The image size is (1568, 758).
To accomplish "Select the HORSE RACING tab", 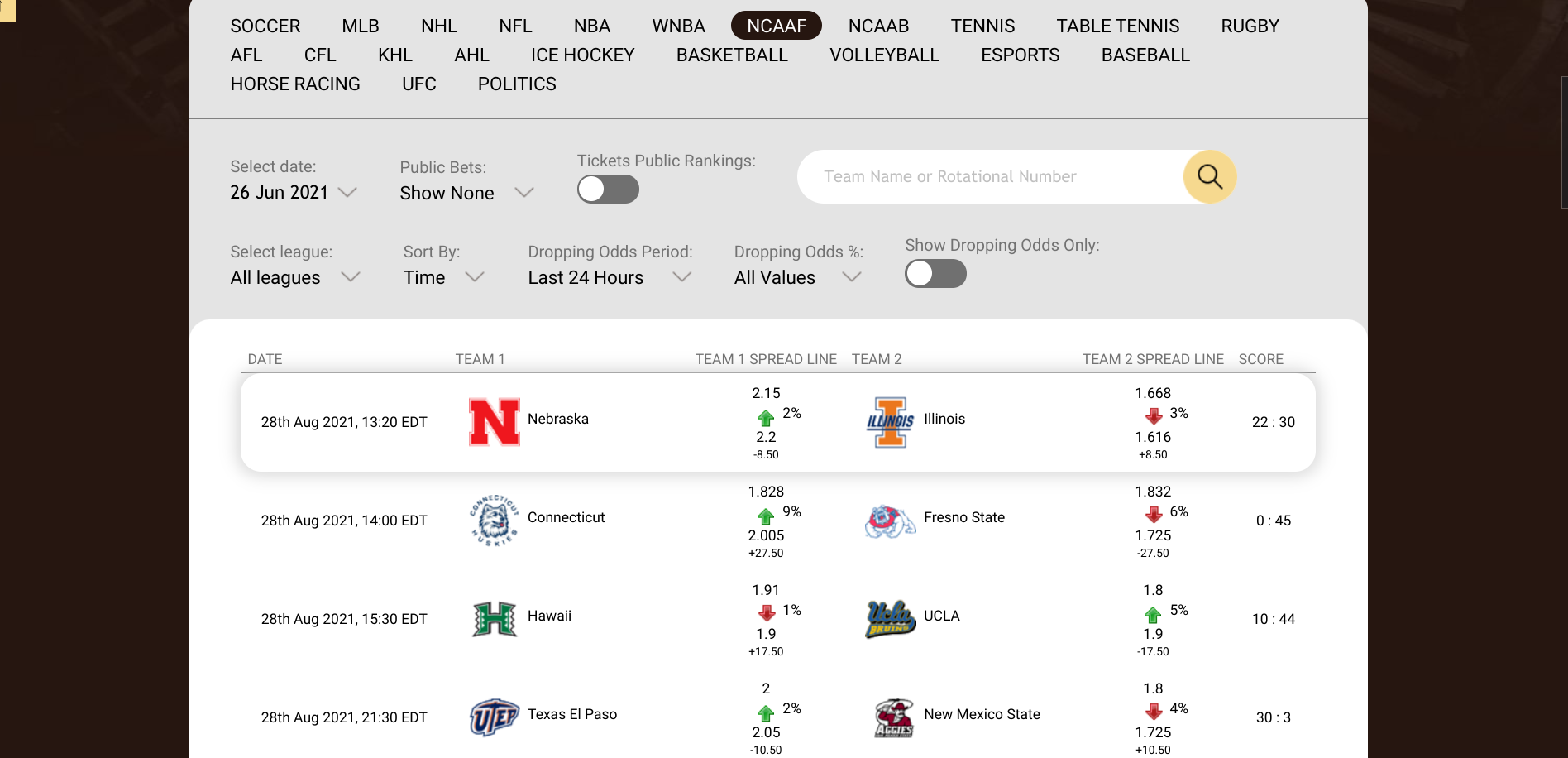I will coord(295,84).
